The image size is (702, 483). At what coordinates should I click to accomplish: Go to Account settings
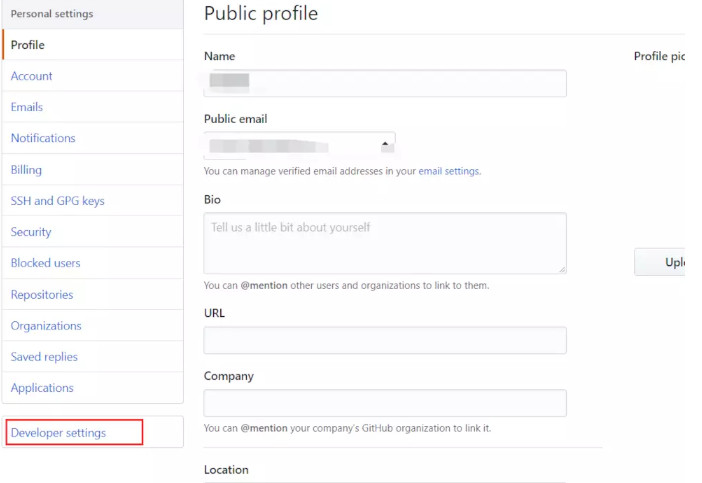click(x=32, y=76)
